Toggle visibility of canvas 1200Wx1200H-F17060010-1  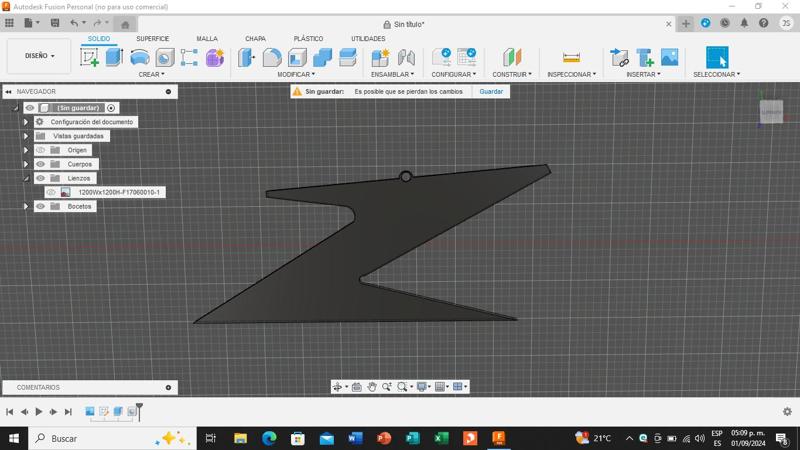pos(51,192)
